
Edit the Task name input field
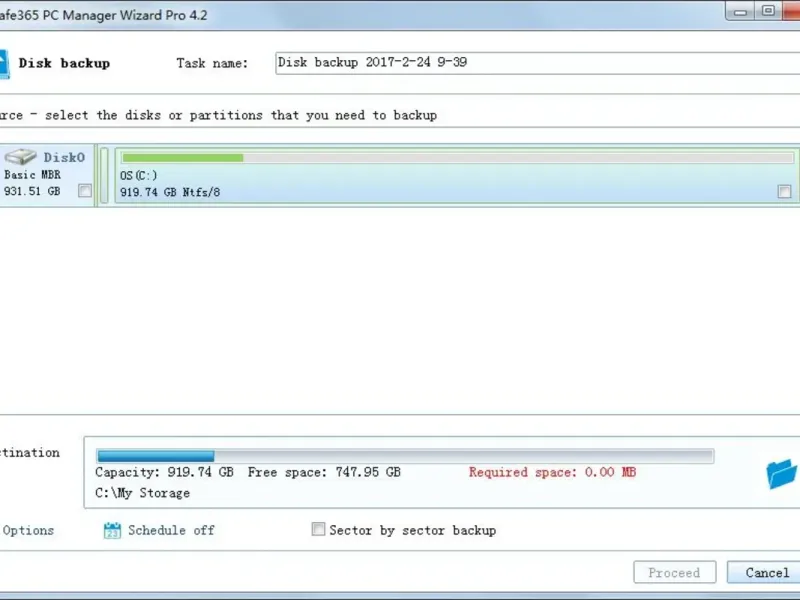(537, 63)
